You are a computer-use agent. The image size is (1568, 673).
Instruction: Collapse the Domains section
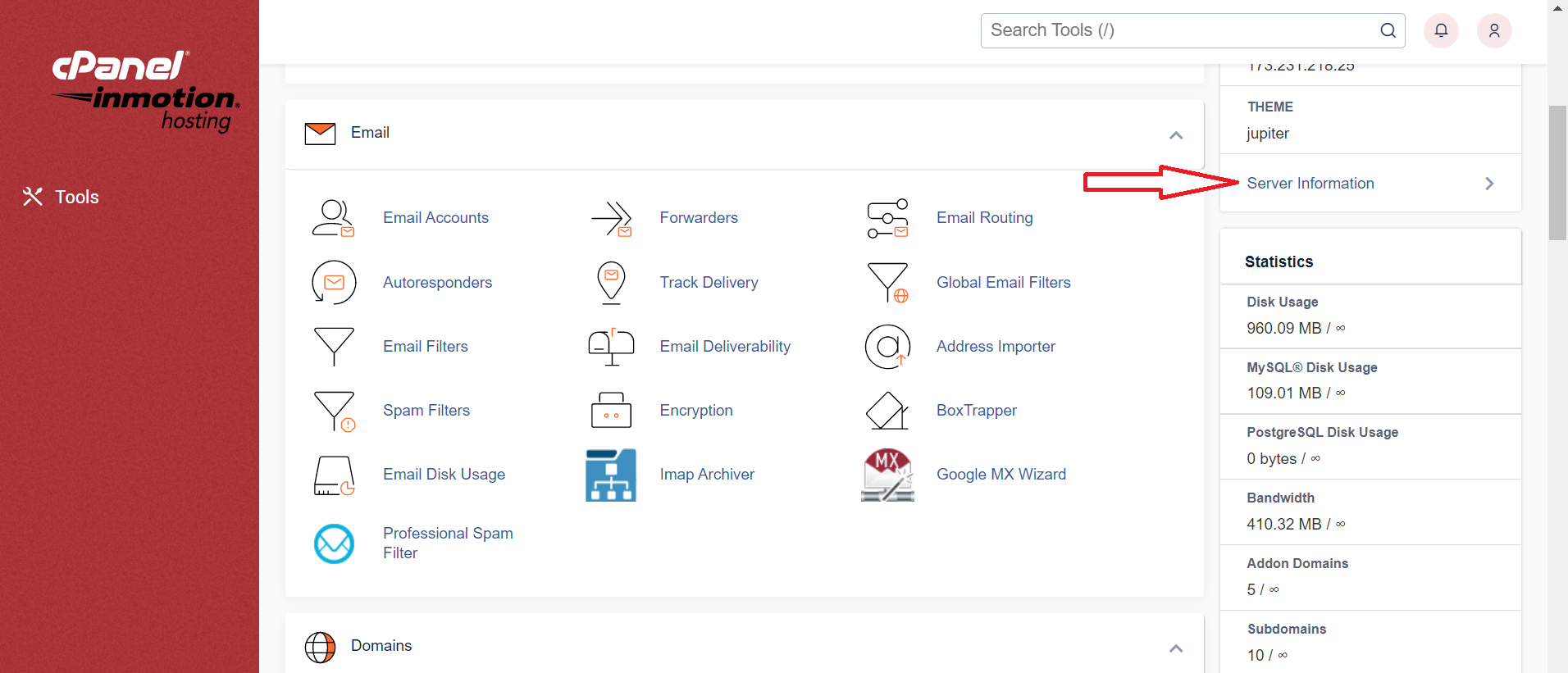[x=1176, y=648]
